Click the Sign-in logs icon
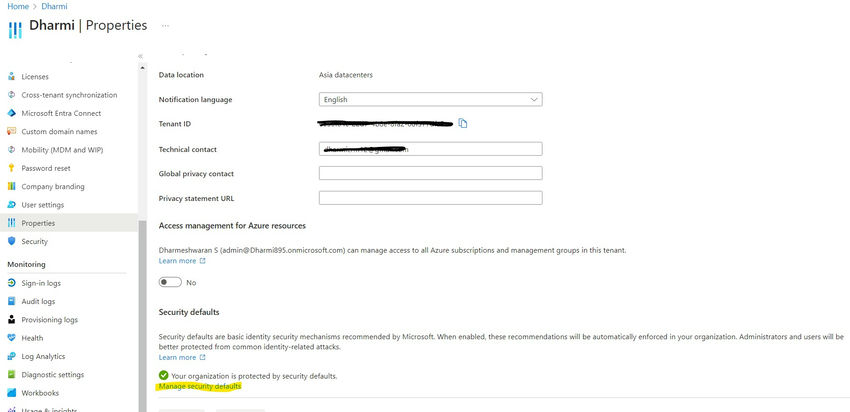 tap(11, 283)
